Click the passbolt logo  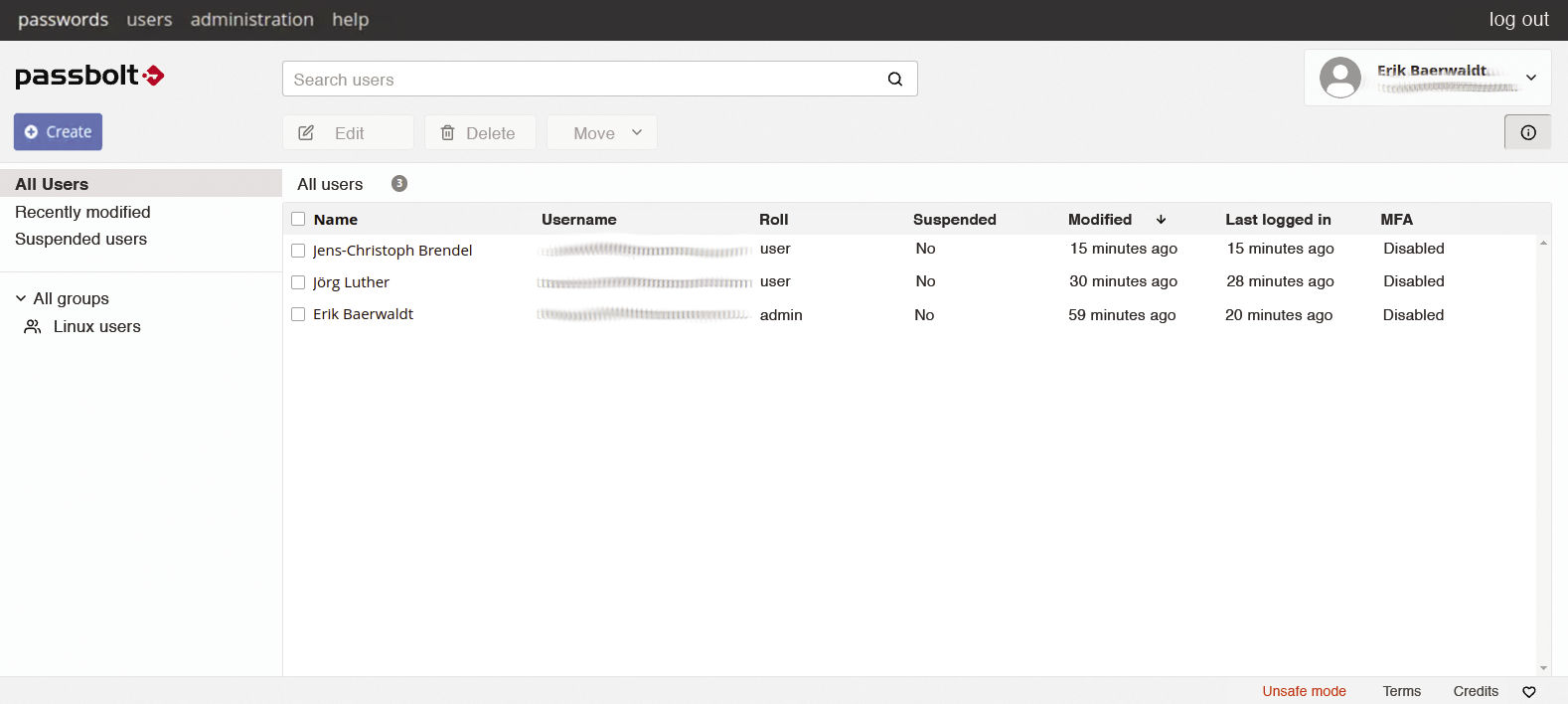89,76
